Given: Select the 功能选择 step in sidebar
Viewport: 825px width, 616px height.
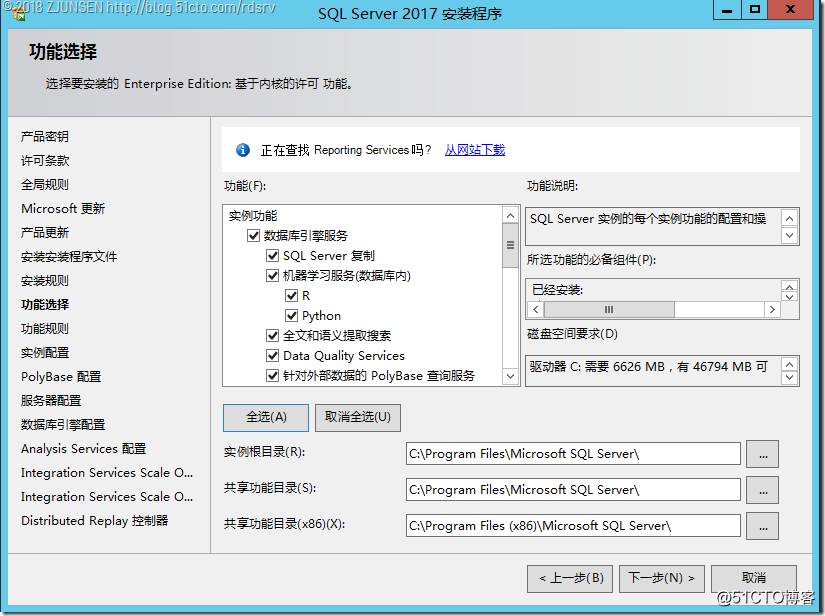Looking at the screenshot, I should point(45,305).
